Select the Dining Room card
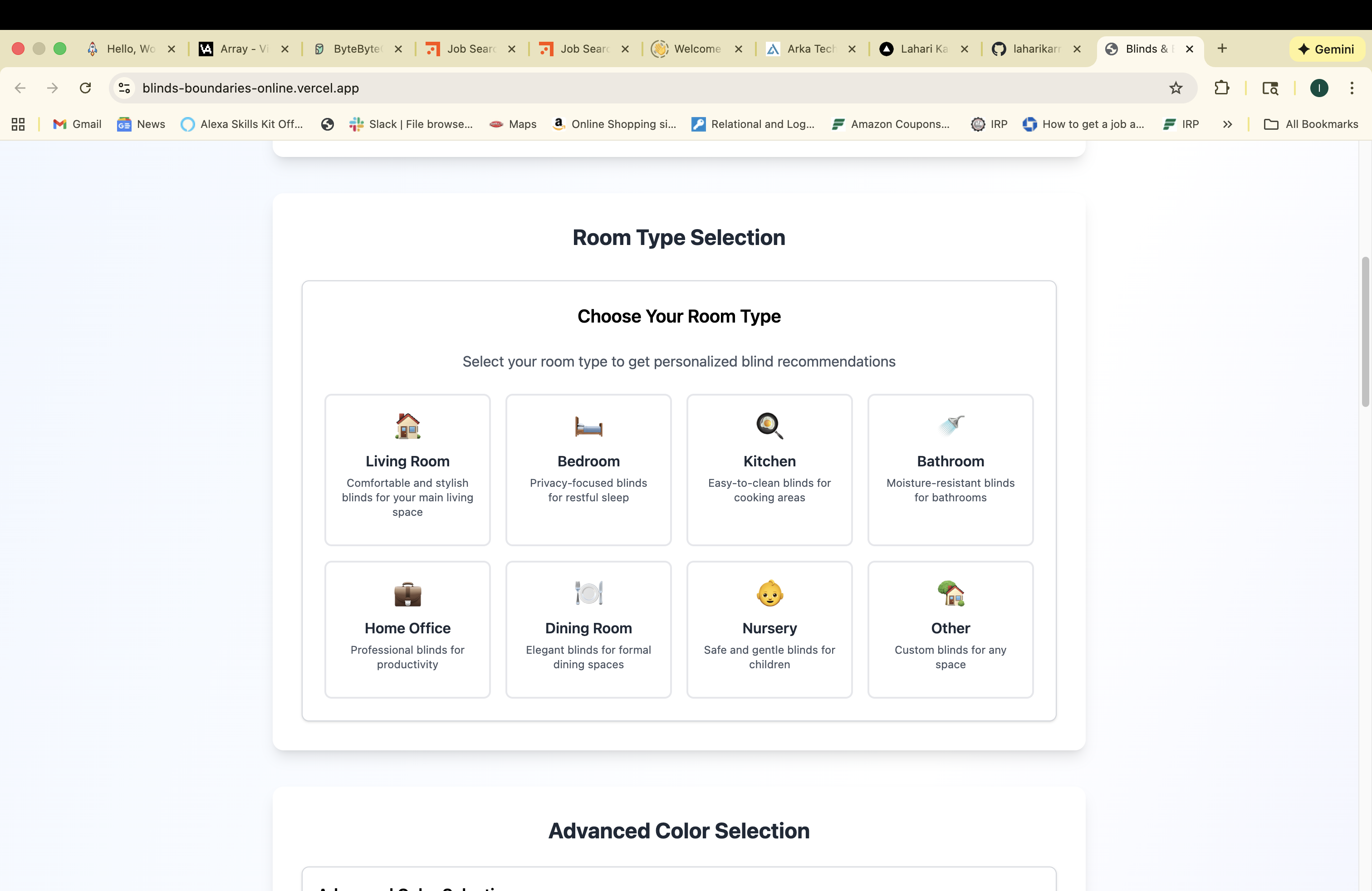Screen dimensions: 1372x891 588,629
